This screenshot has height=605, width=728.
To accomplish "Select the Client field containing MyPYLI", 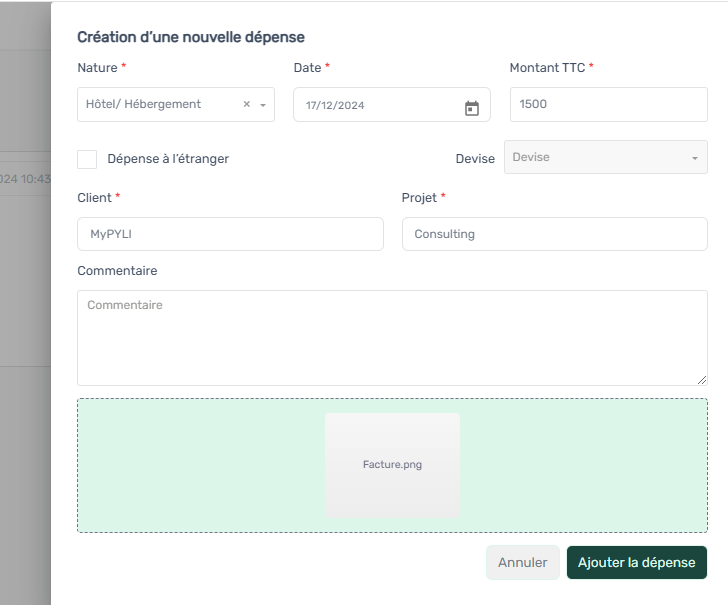I will click(x=230, y=234).
